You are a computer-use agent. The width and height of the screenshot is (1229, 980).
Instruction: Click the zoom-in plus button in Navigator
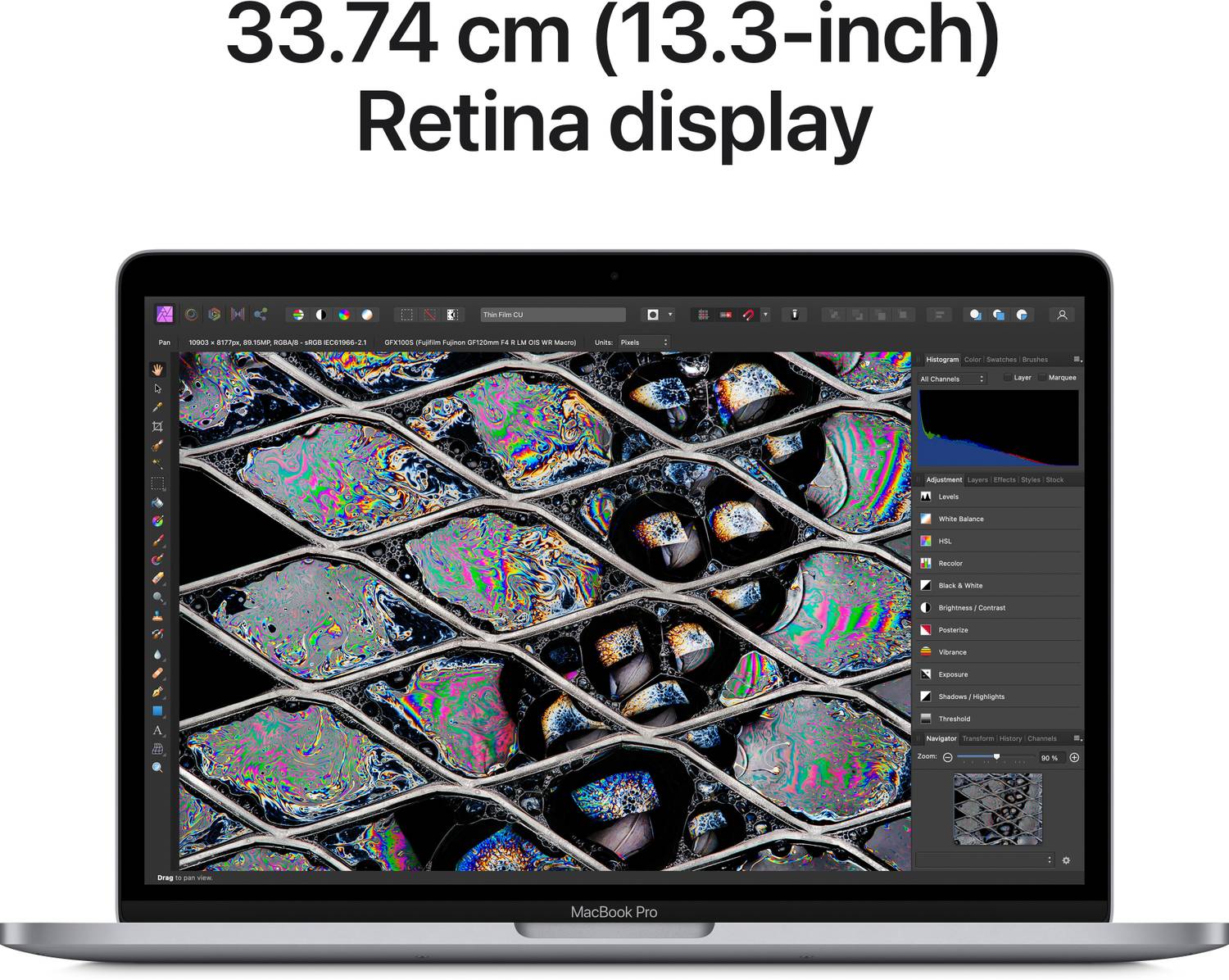(x=1074, y=758)
